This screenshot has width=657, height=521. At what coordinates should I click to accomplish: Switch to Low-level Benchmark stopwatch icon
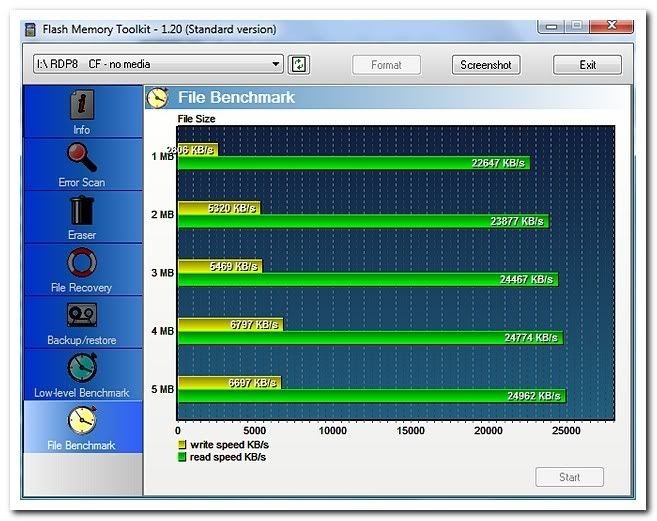[82, 367]
